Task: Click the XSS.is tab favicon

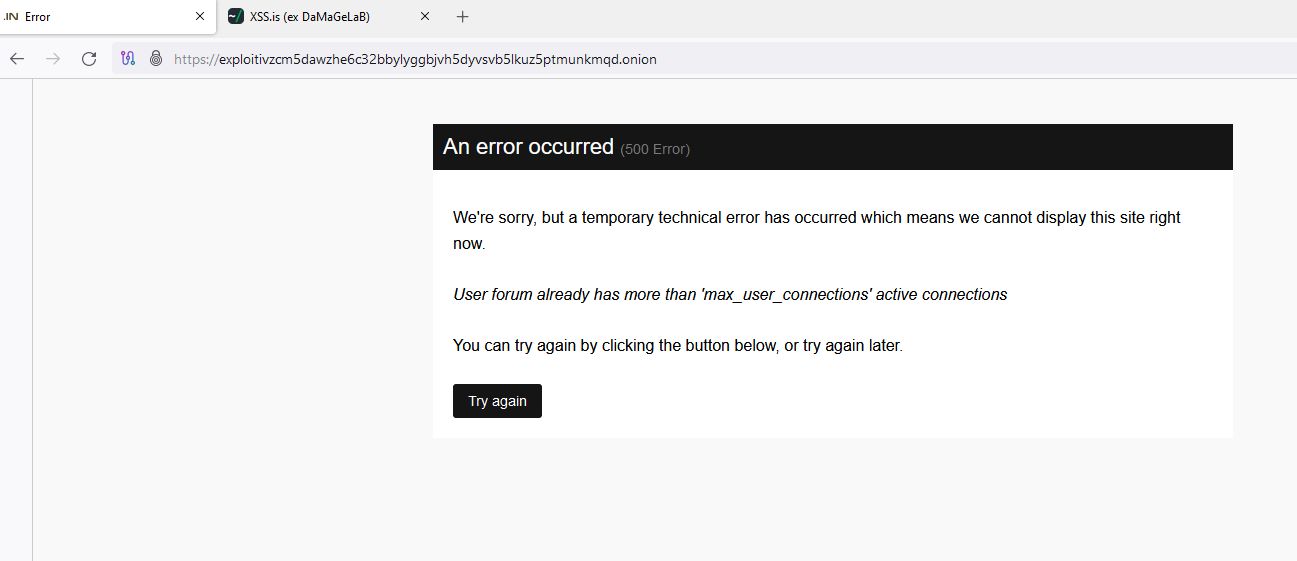Action: [x=236, y=17]
